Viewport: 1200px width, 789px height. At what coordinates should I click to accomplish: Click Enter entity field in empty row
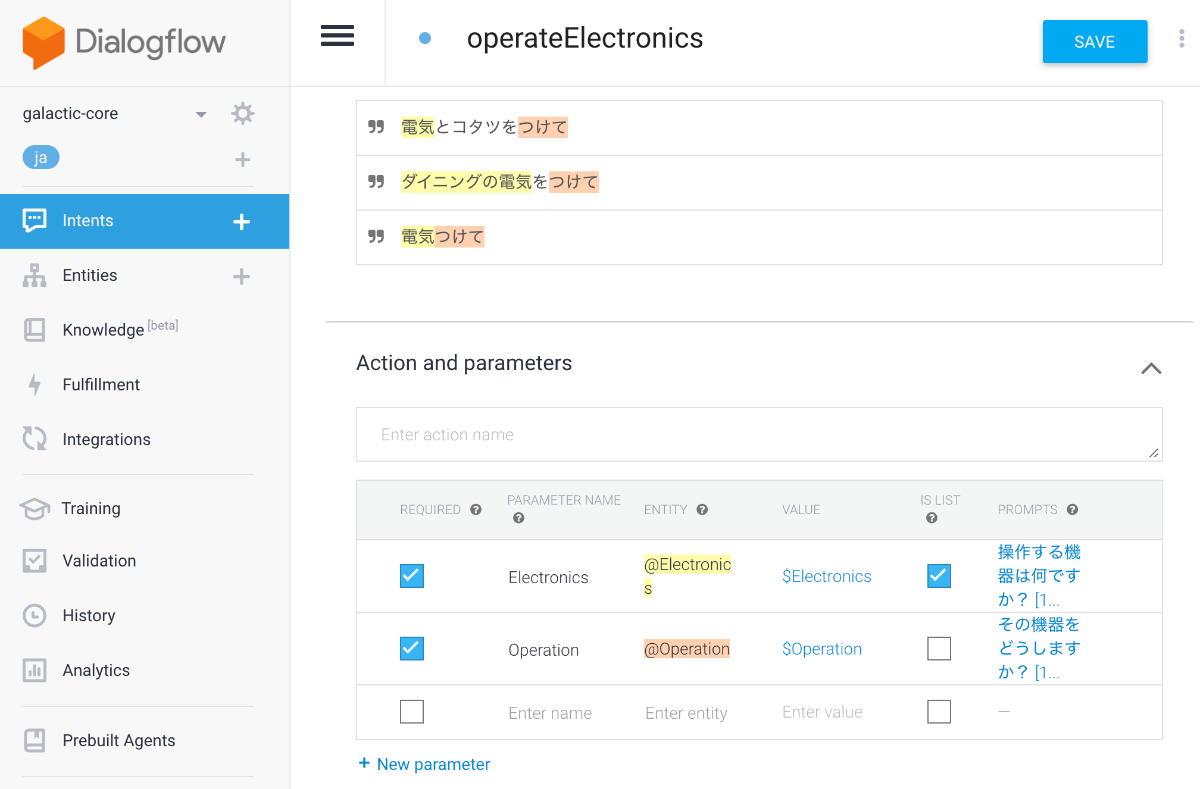686,713
